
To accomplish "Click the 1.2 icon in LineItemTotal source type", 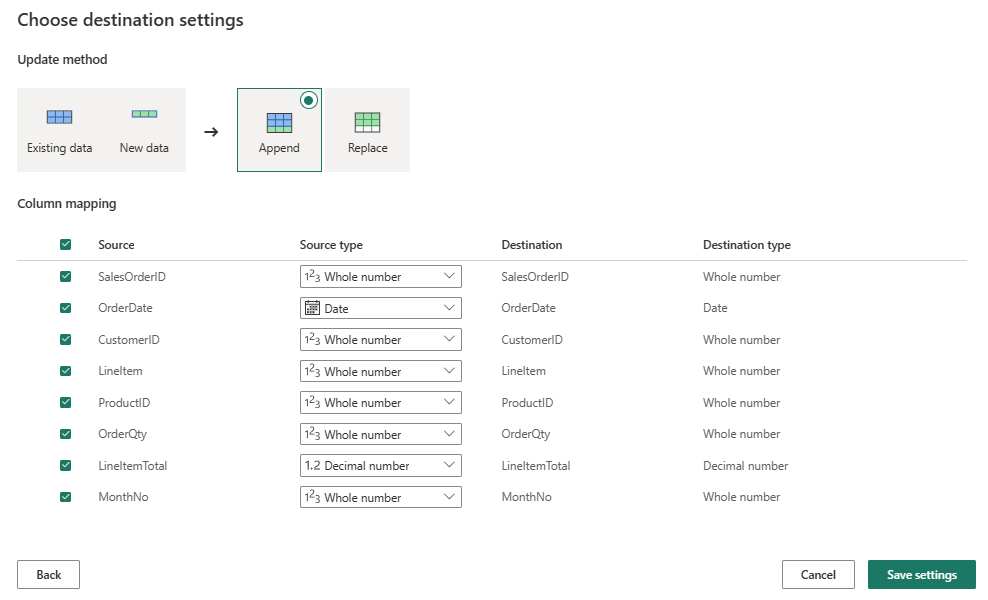I will [313, 466].
